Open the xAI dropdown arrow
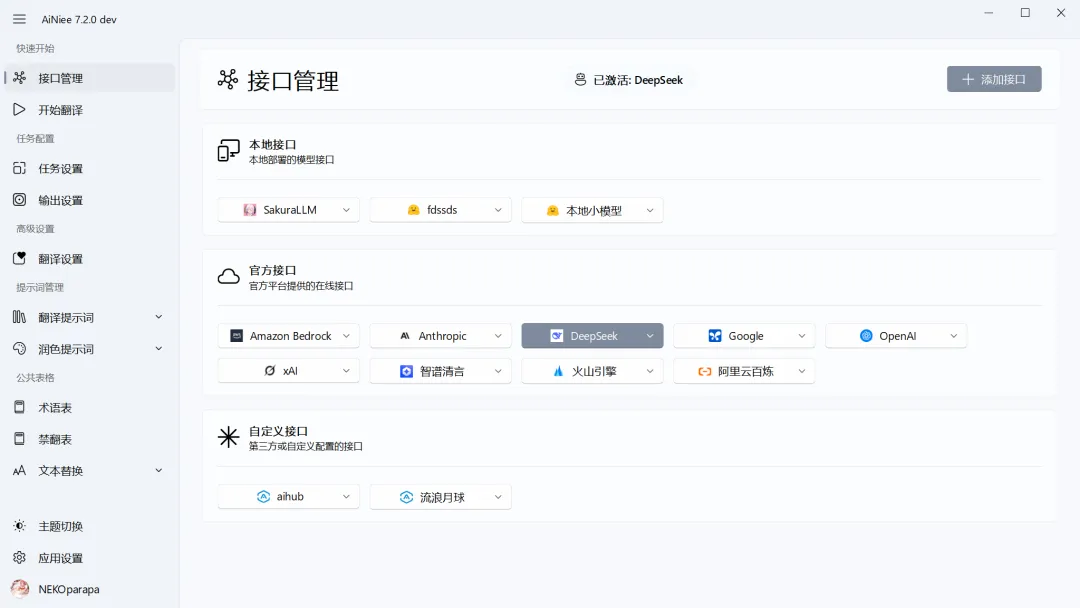 [346, 370]
